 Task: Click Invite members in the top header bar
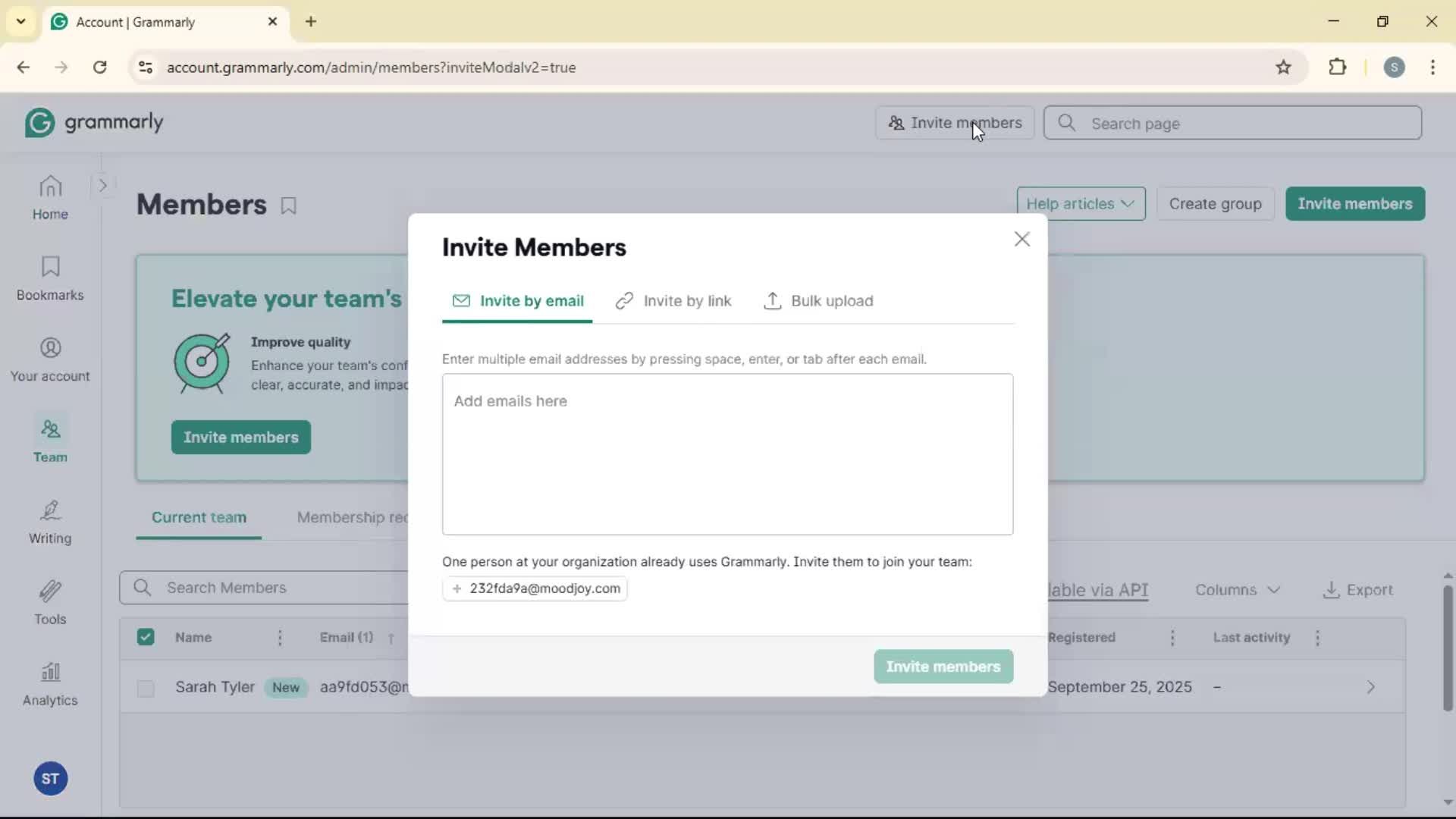point(955,123)
